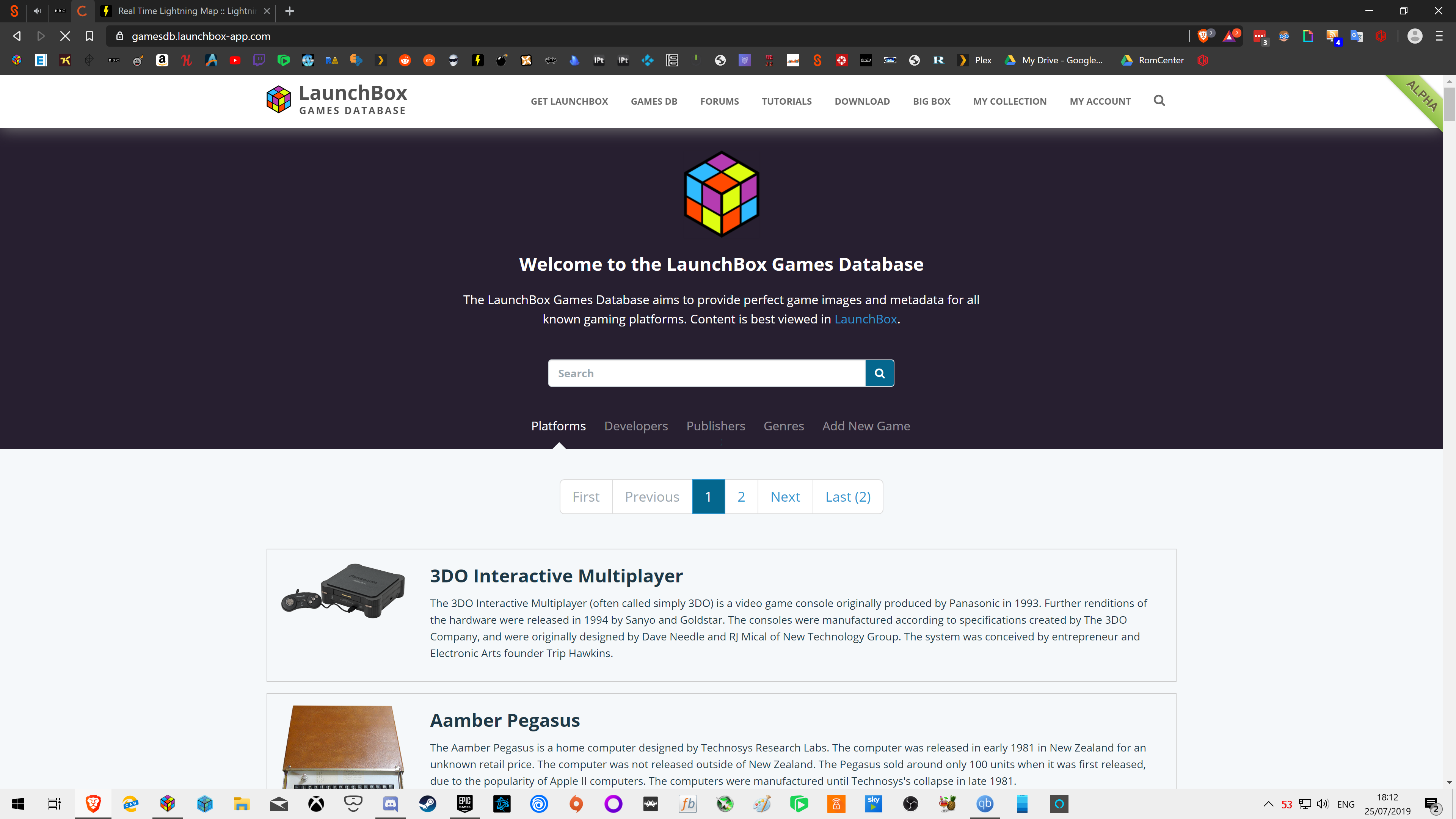Screen dimensions: 1456x819
Task: Open MY ACCOUNT in navigation
Action: pos(1100,101)
